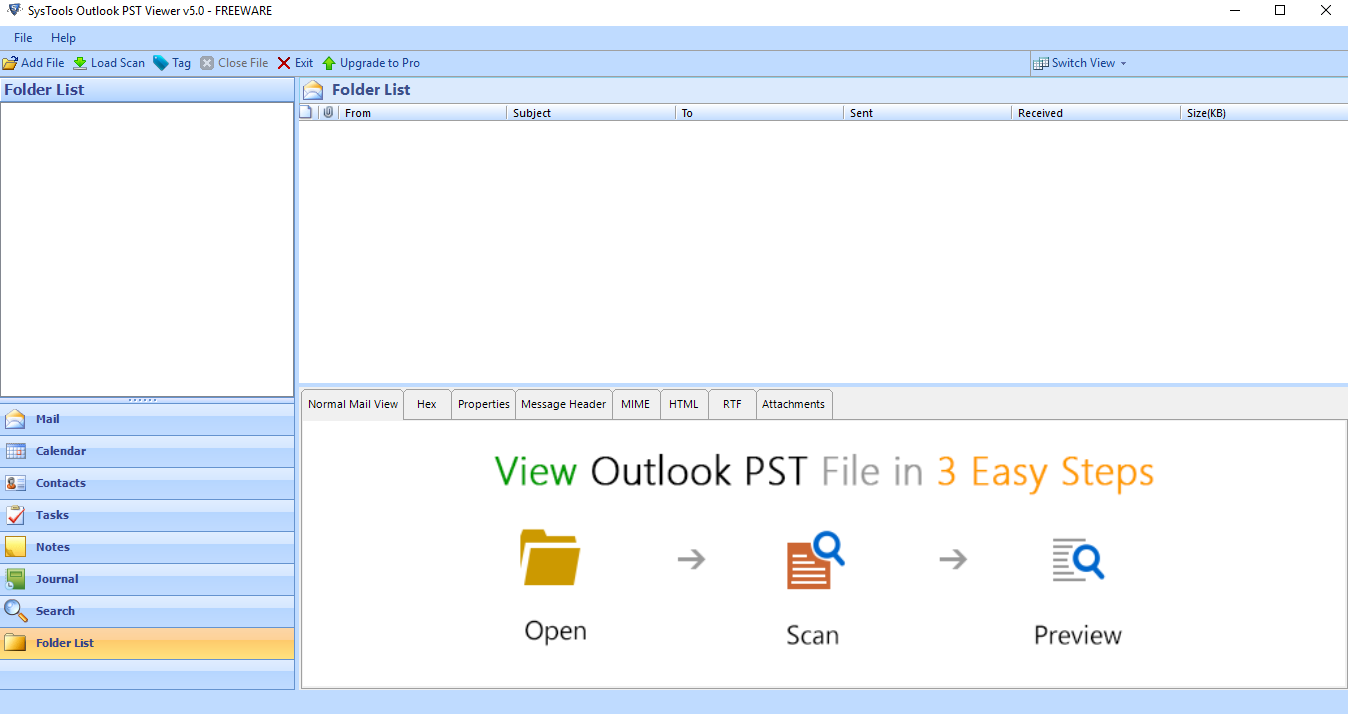The image size is (1348, 714).
Task: Click the green Journal icon in sidebar
Action: 15,579
